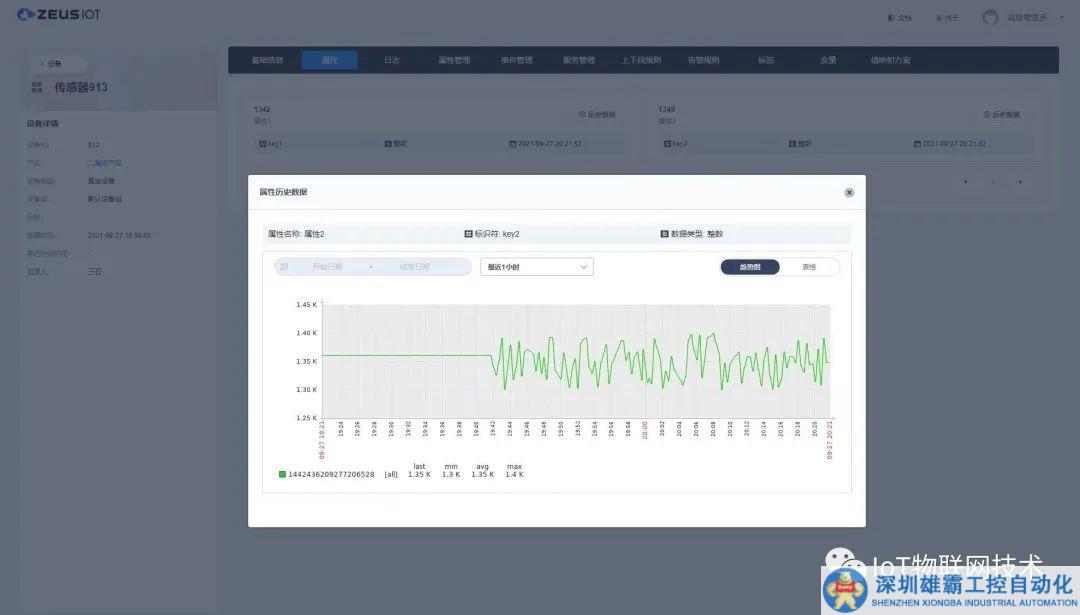Go back via the 设备 back button

50,63
